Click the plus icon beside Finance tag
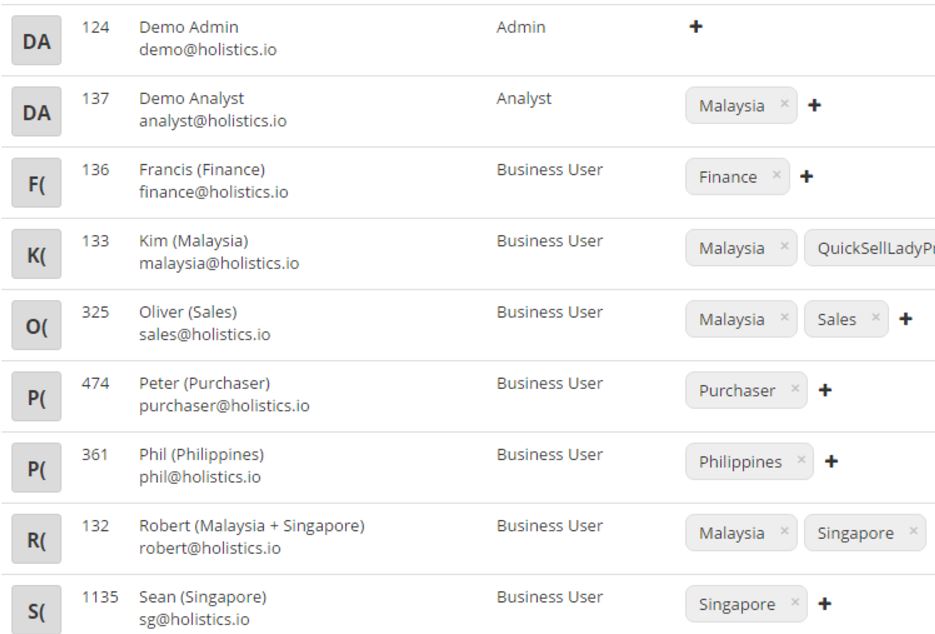Screen dimensions: 935x634 click(x=806, y=176)
